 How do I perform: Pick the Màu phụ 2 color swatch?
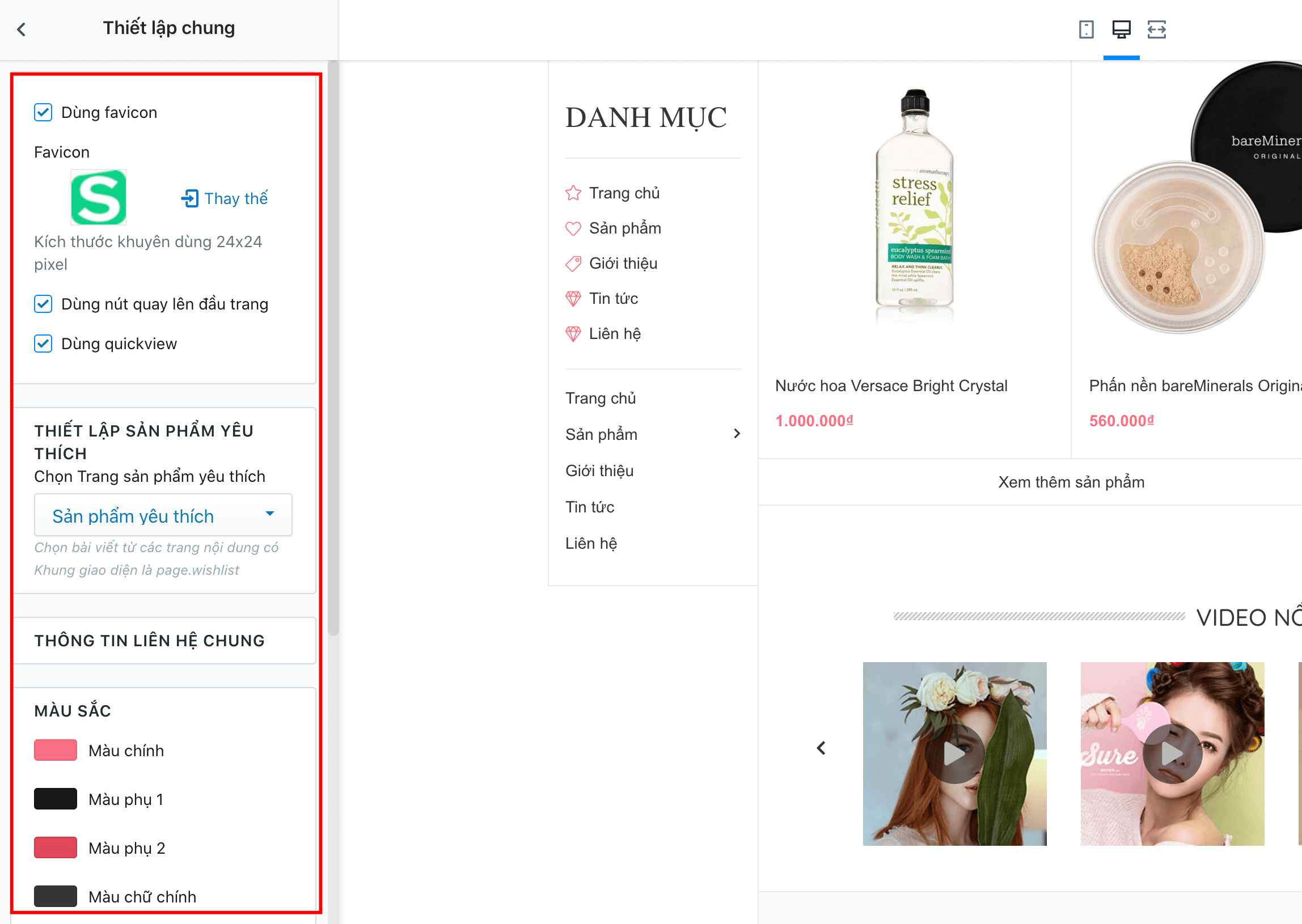pyautogui.click(x=55, y=849)
